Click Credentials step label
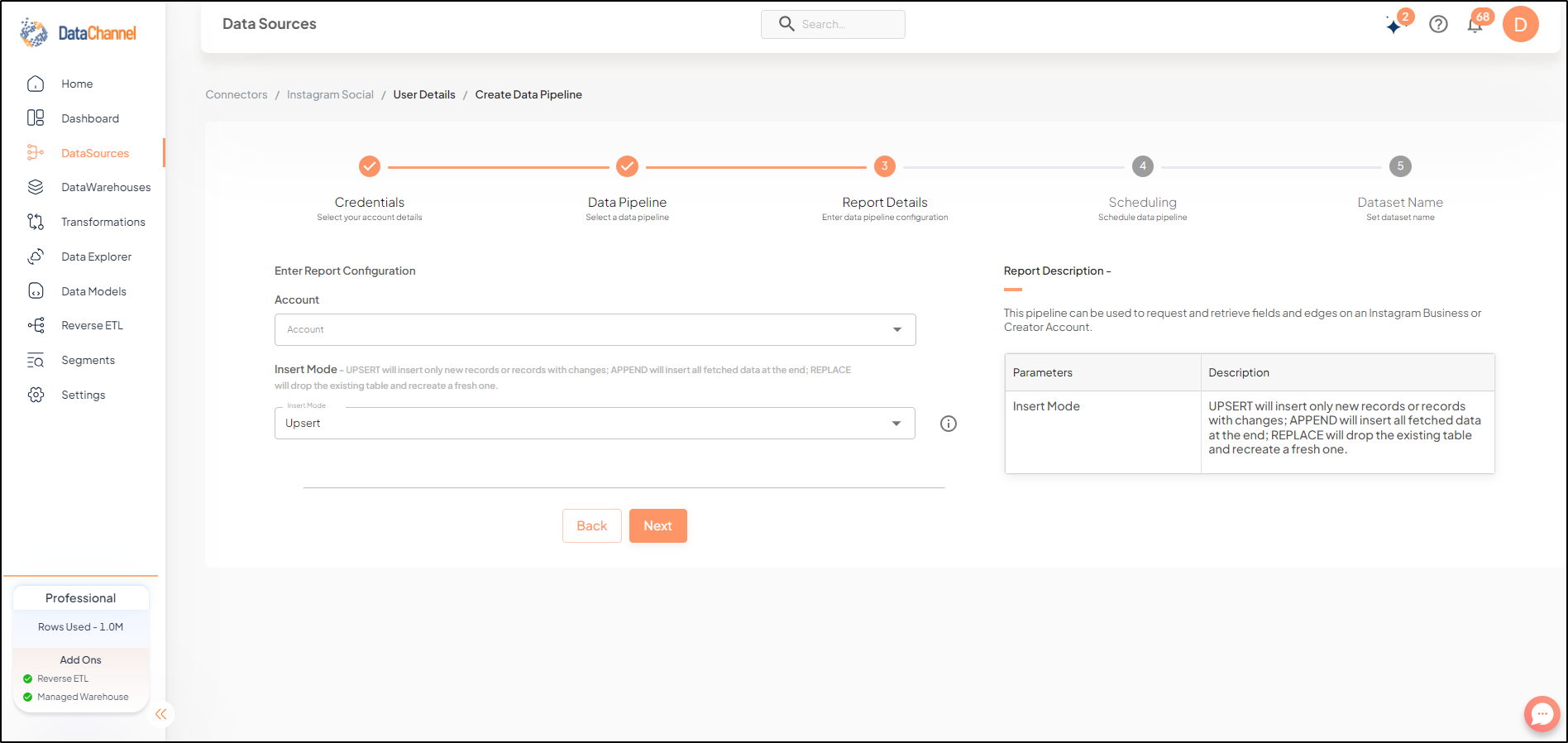1568x743 pixels. click(370, 202)
